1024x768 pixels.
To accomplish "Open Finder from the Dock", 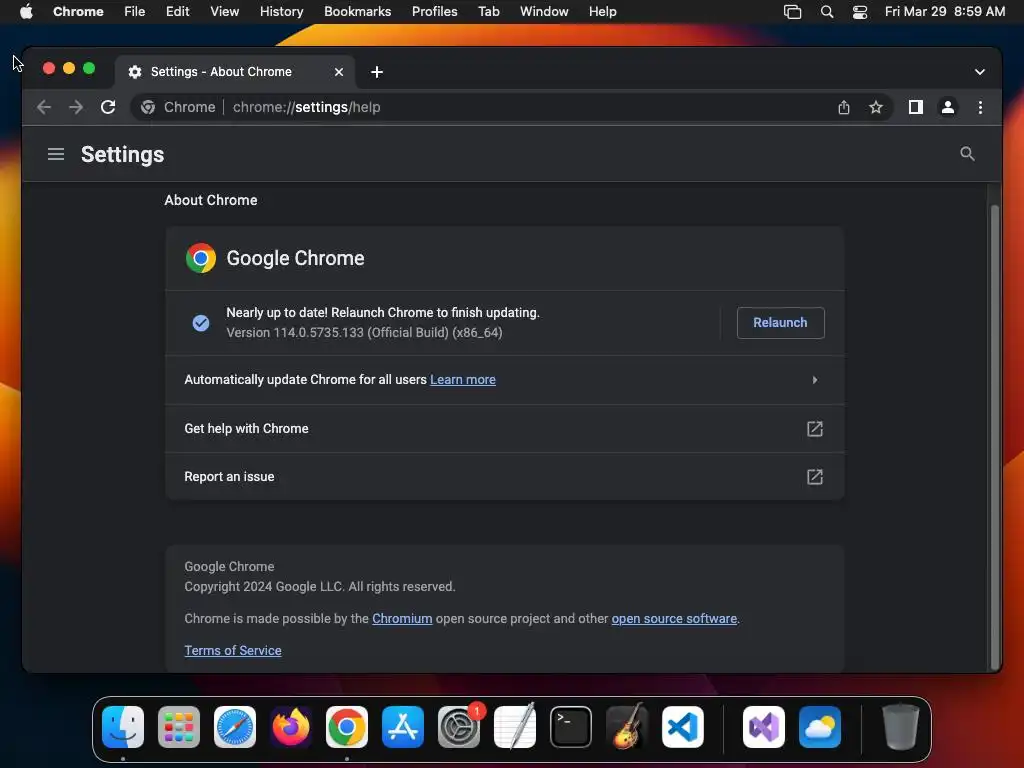I will [x=123, y=727].
